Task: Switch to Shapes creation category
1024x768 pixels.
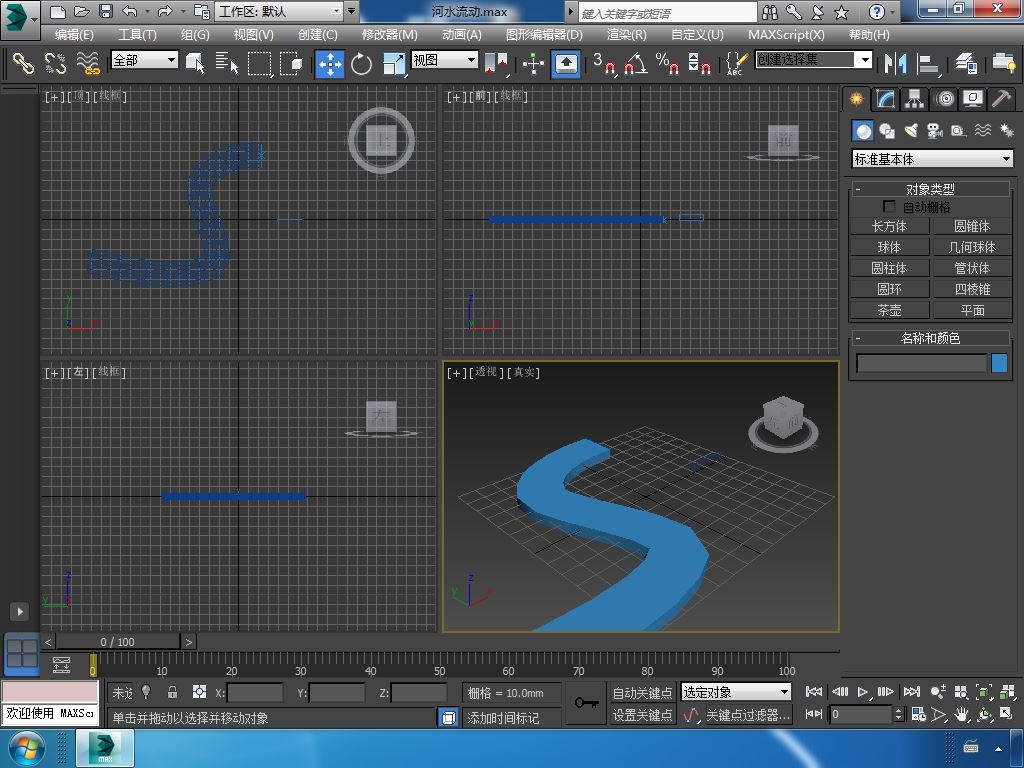Action: [887, 131]
